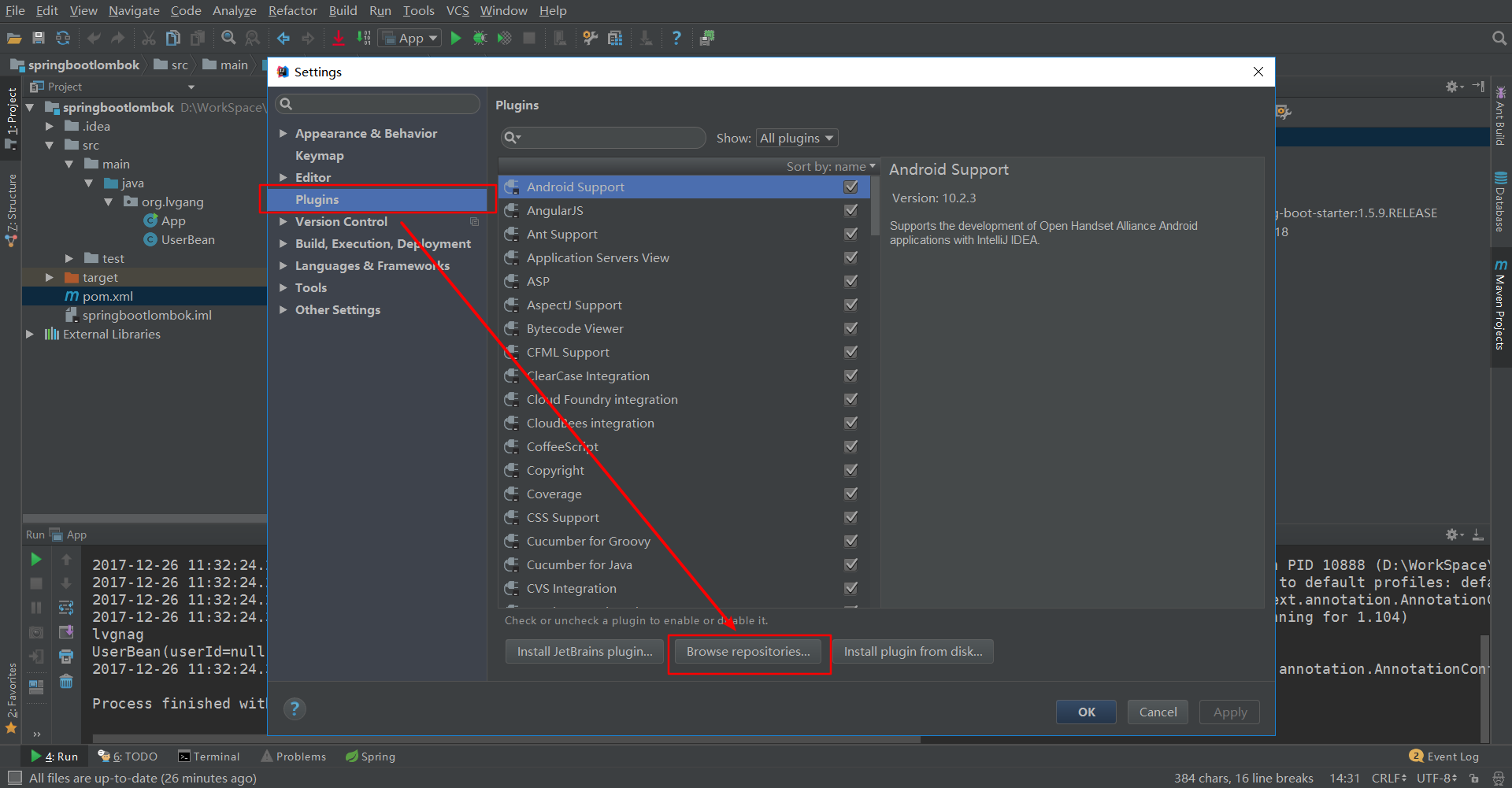The height and width of the screenshot is (788, 1512).
Task: Click the Print icon in Run panel
Action: 66,657
